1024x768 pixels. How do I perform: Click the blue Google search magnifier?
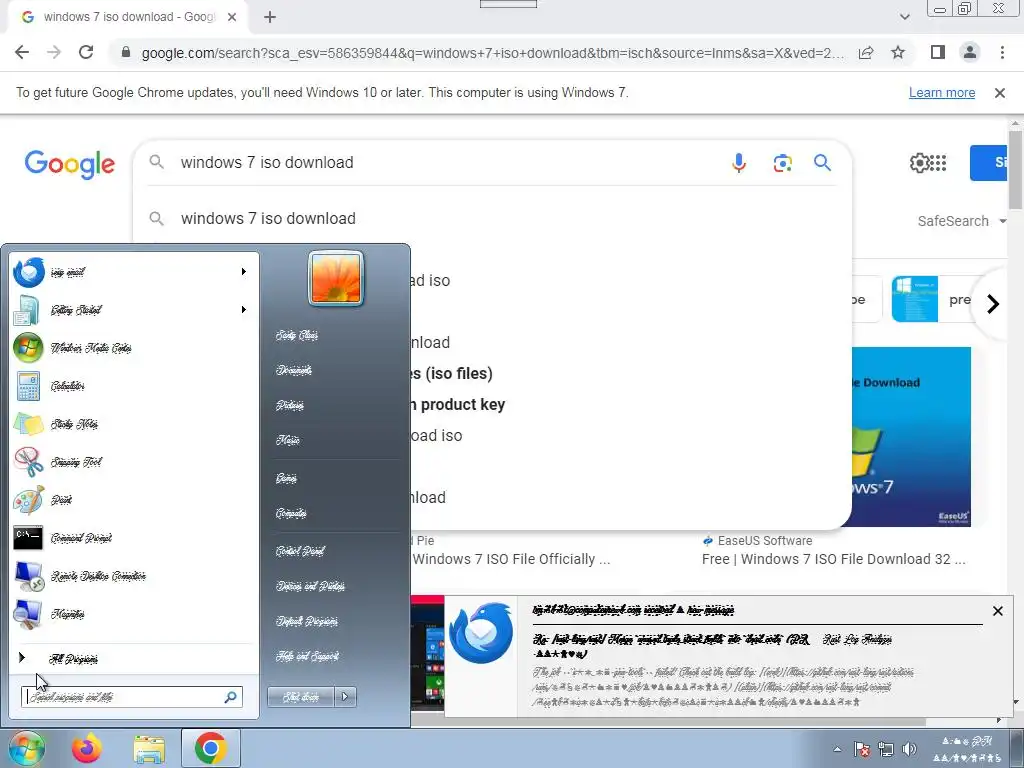[x=822, y=163]
